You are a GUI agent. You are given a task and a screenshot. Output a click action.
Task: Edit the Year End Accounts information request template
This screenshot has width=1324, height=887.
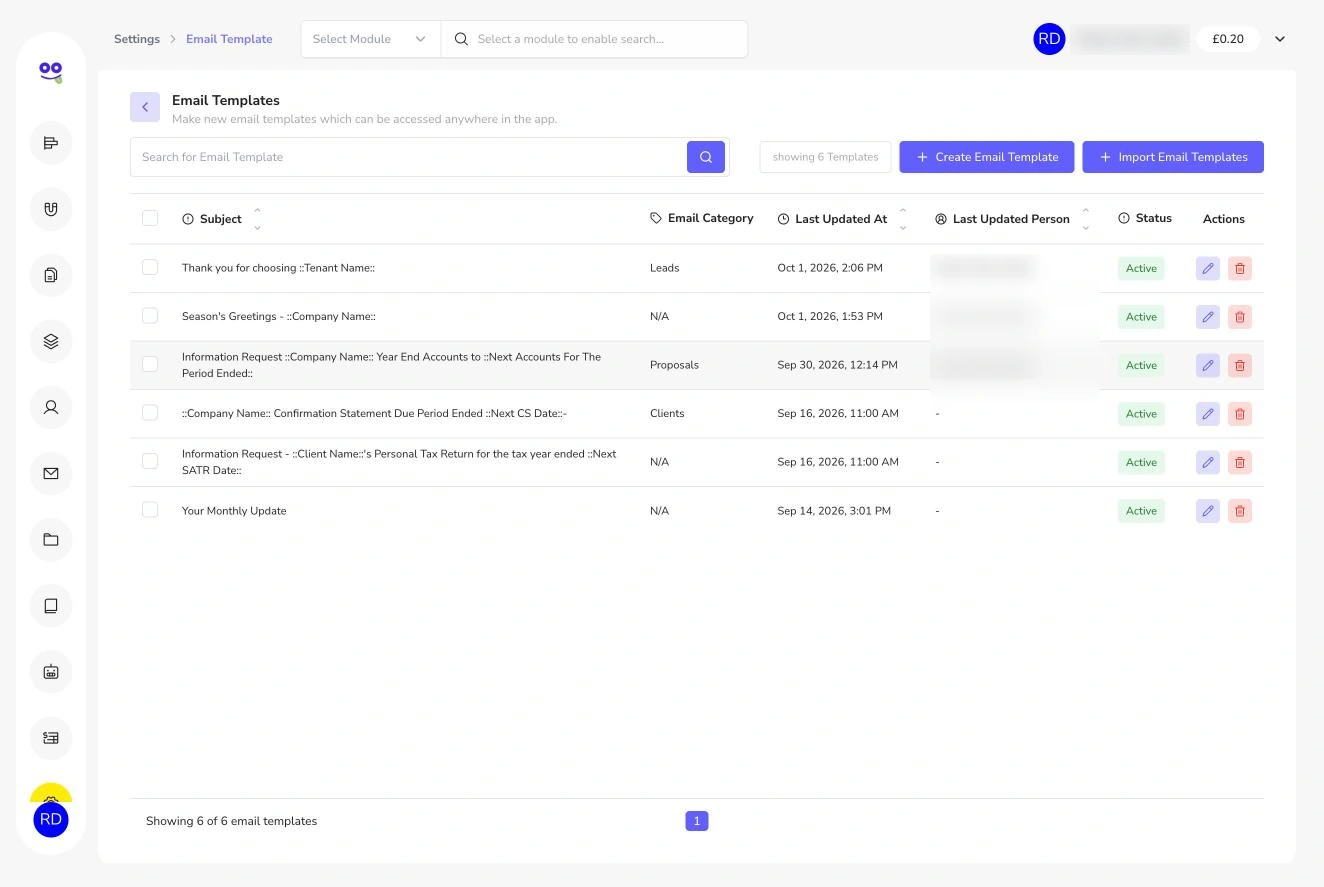(1208, 365)
